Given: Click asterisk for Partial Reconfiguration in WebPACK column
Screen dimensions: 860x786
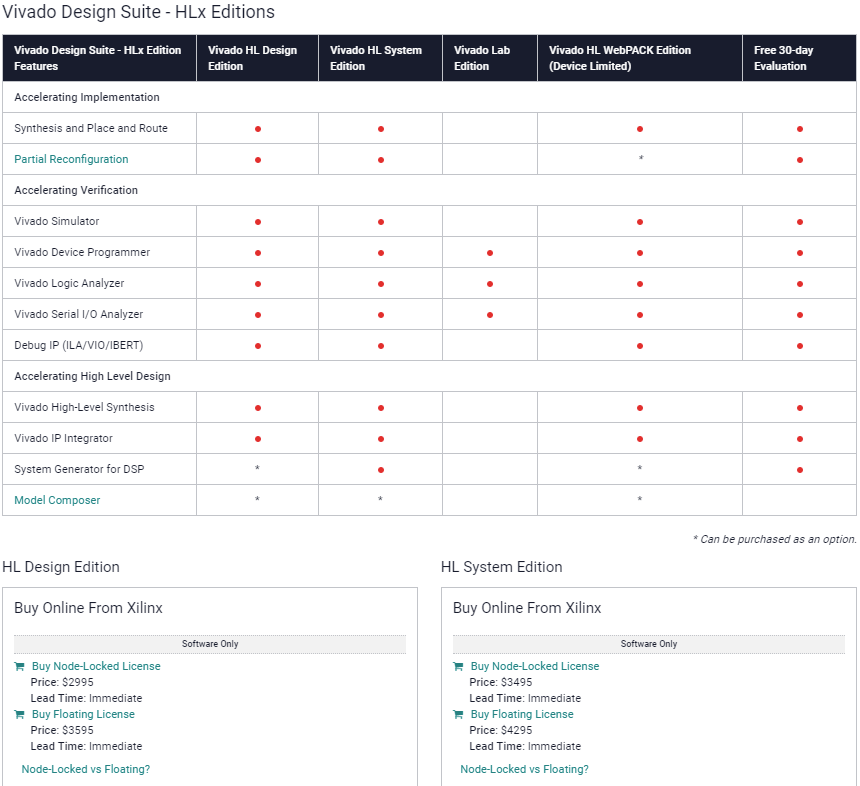Looking at the screenshot, I should [x=641, y=159].
